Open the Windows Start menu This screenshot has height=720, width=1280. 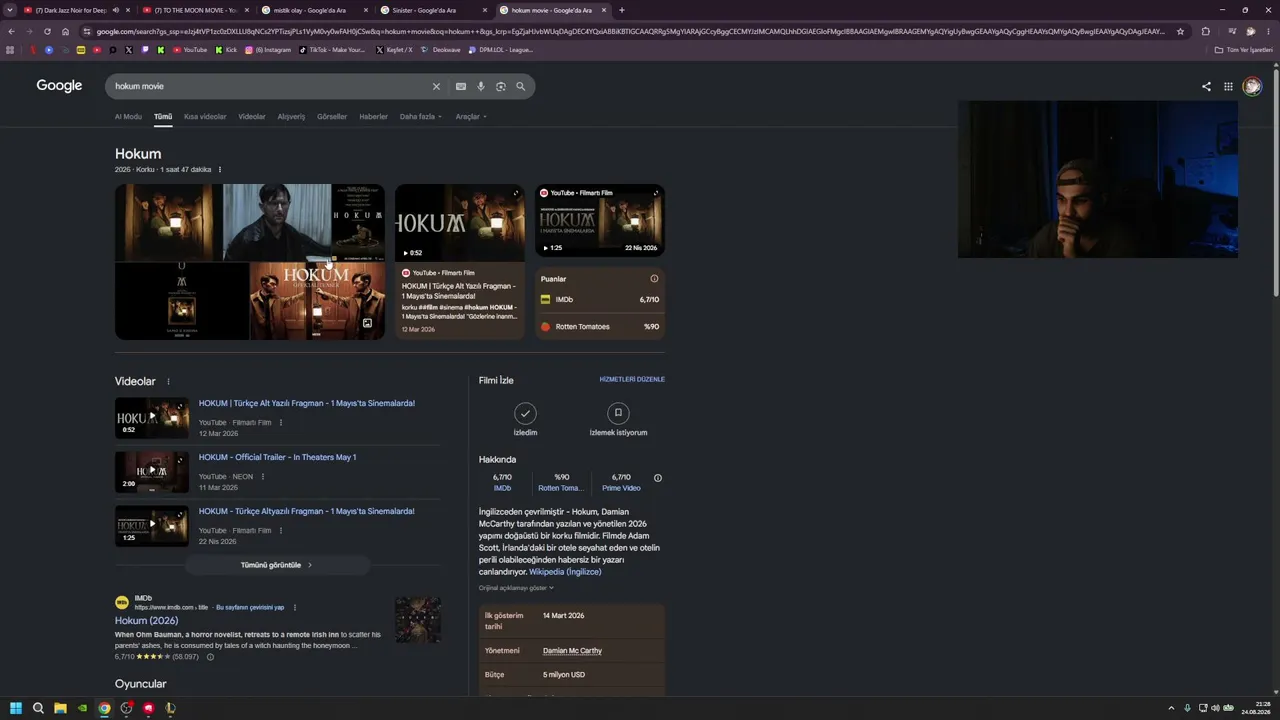(x=16, y=708)
